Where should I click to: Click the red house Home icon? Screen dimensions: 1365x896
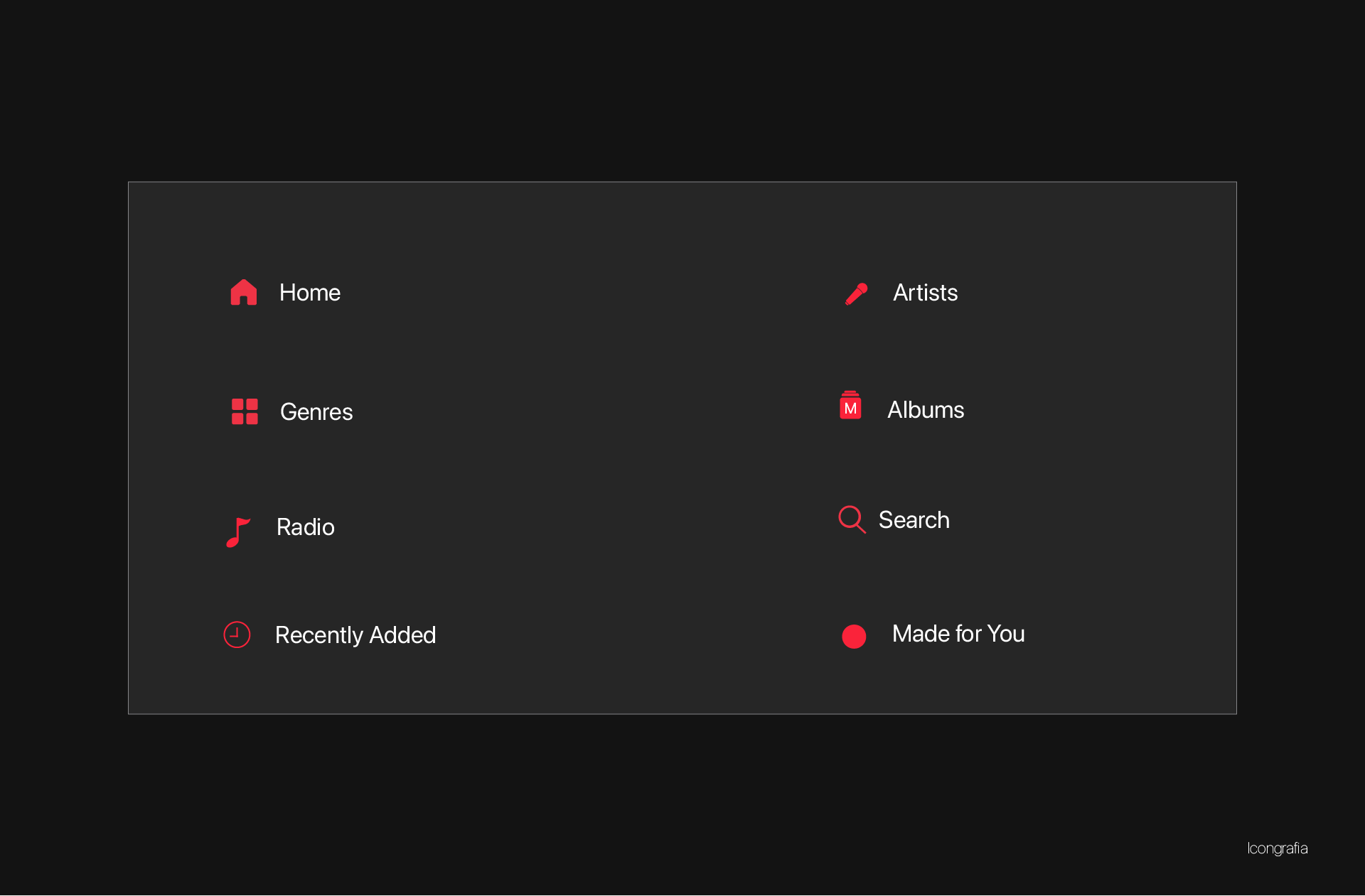point(243,292)
